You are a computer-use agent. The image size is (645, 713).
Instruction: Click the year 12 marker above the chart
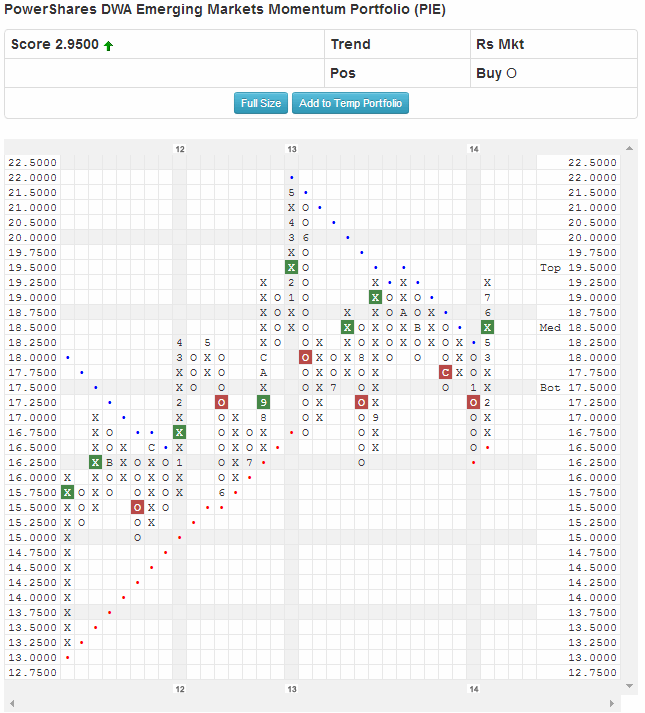click(180, 149)
